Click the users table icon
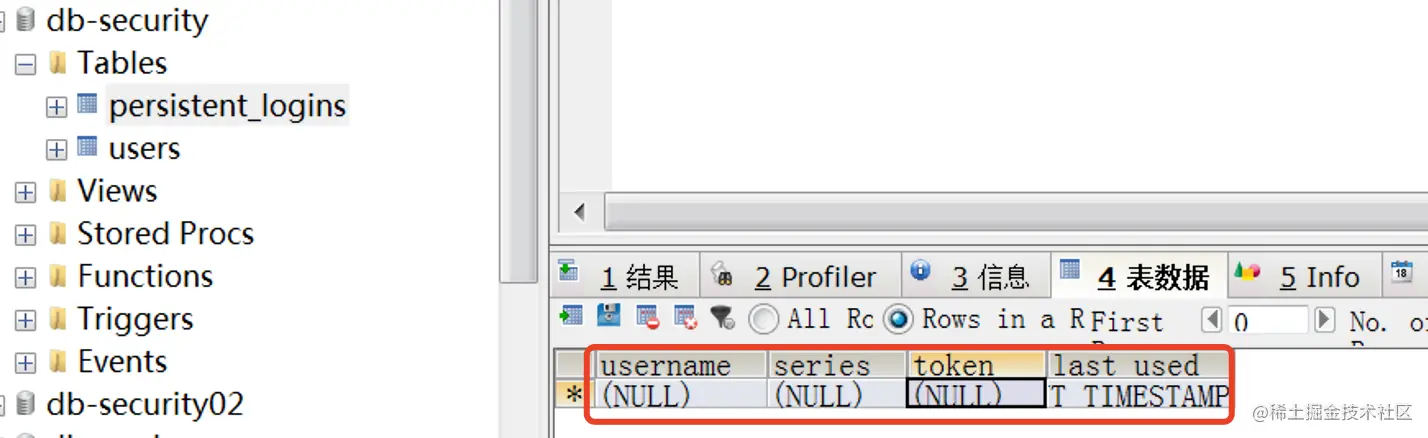 88,146
